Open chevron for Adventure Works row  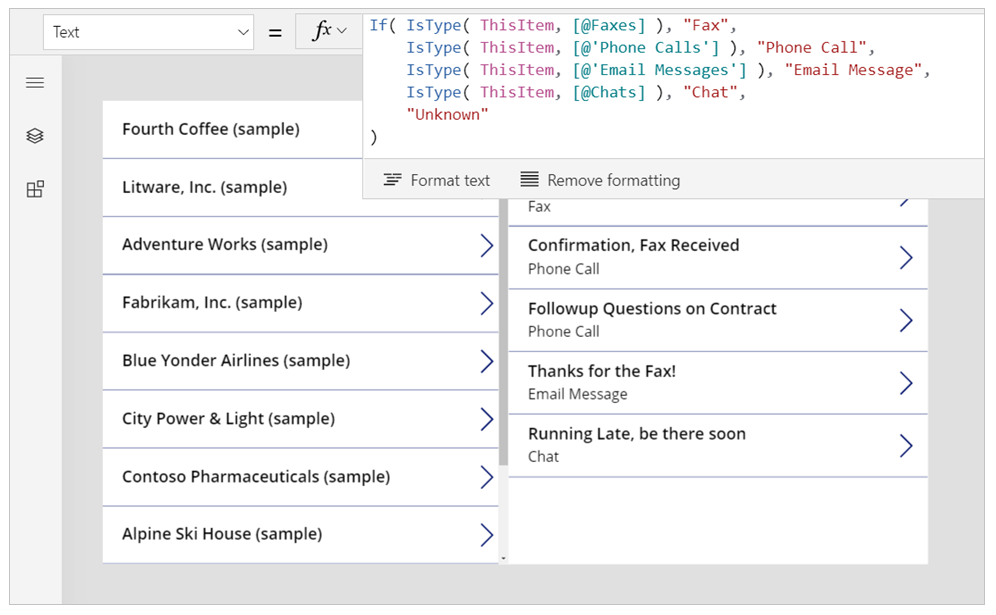point(487,245)
